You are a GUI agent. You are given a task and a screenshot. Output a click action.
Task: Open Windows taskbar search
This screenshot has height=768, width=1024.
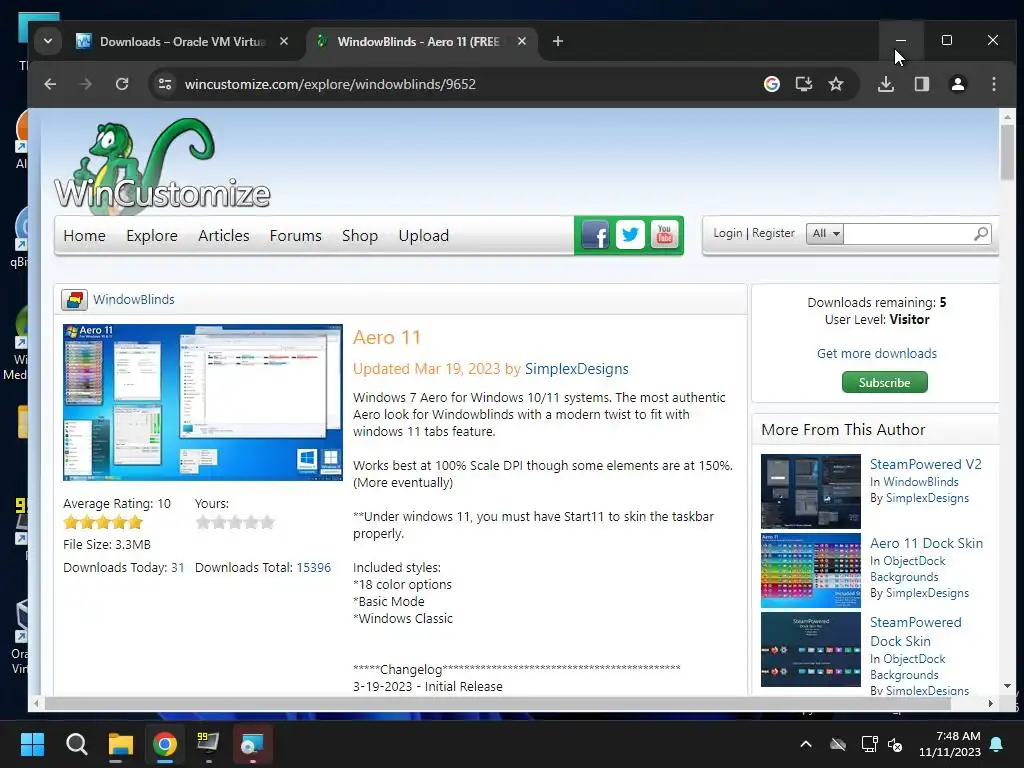76,744
